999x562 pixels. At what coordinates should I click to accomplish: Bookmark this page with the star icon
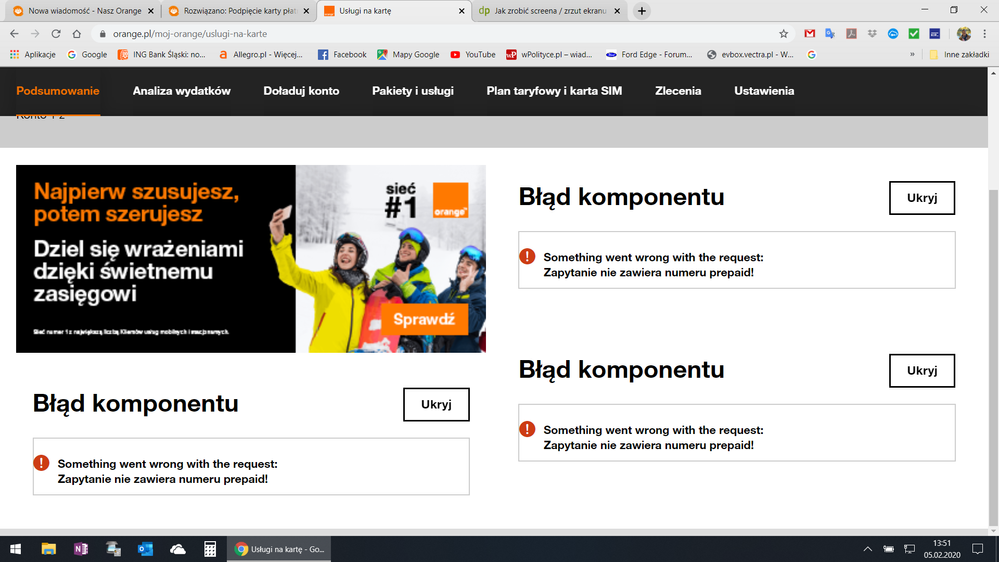783,34
